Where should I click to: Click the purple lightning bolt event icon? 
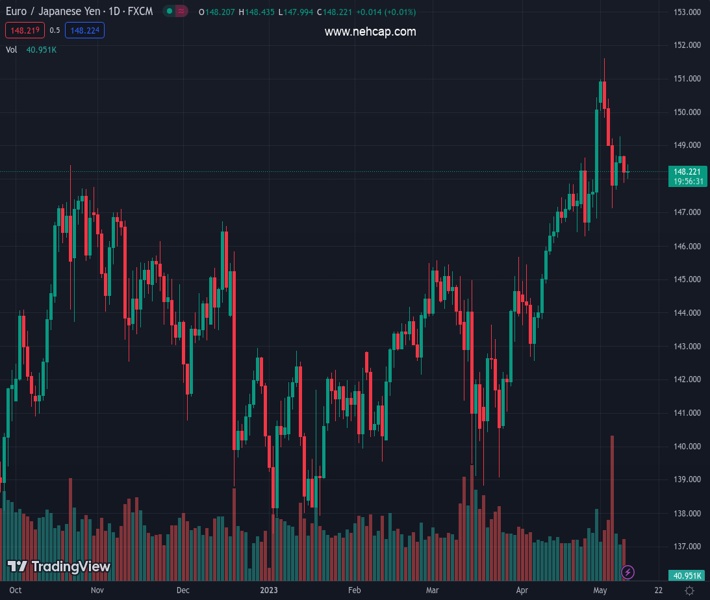pyautogui.click(x=627, y=572)
